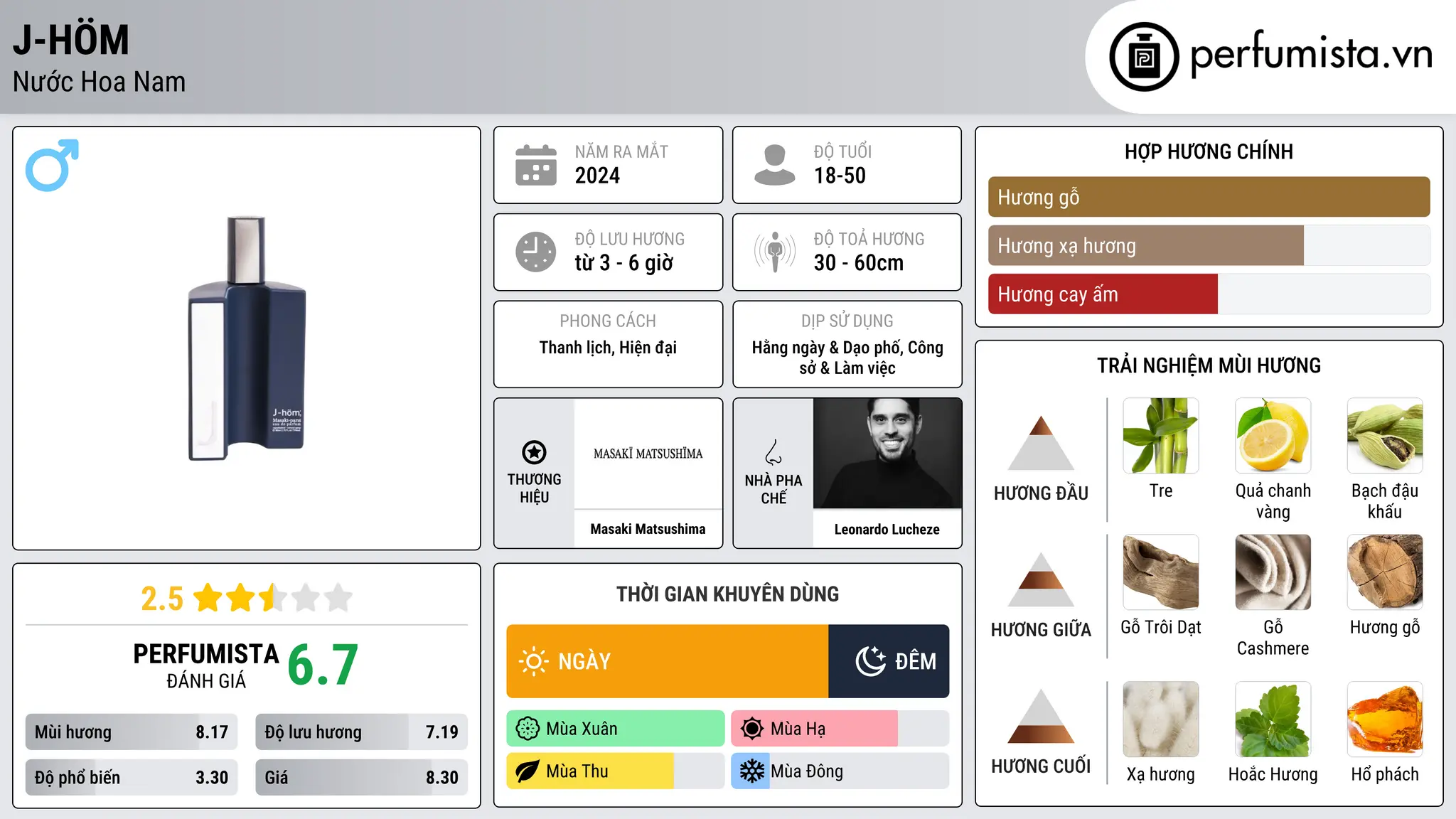
Task: Open the Gỗ Cashmere note image
Action: coord(1273,572)
